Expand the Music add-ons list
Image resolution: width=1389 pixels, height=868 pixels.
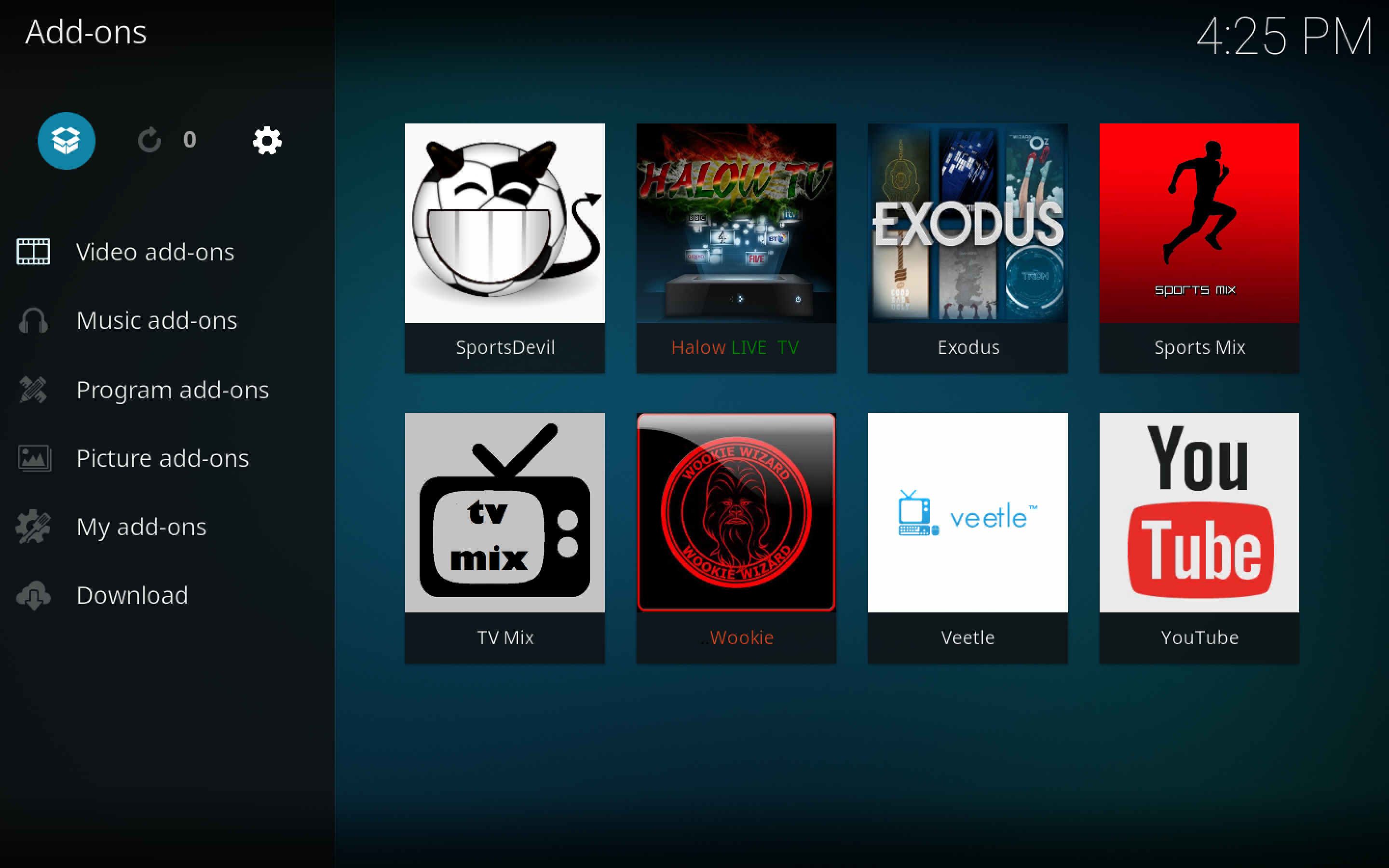(x=159, y=319)
